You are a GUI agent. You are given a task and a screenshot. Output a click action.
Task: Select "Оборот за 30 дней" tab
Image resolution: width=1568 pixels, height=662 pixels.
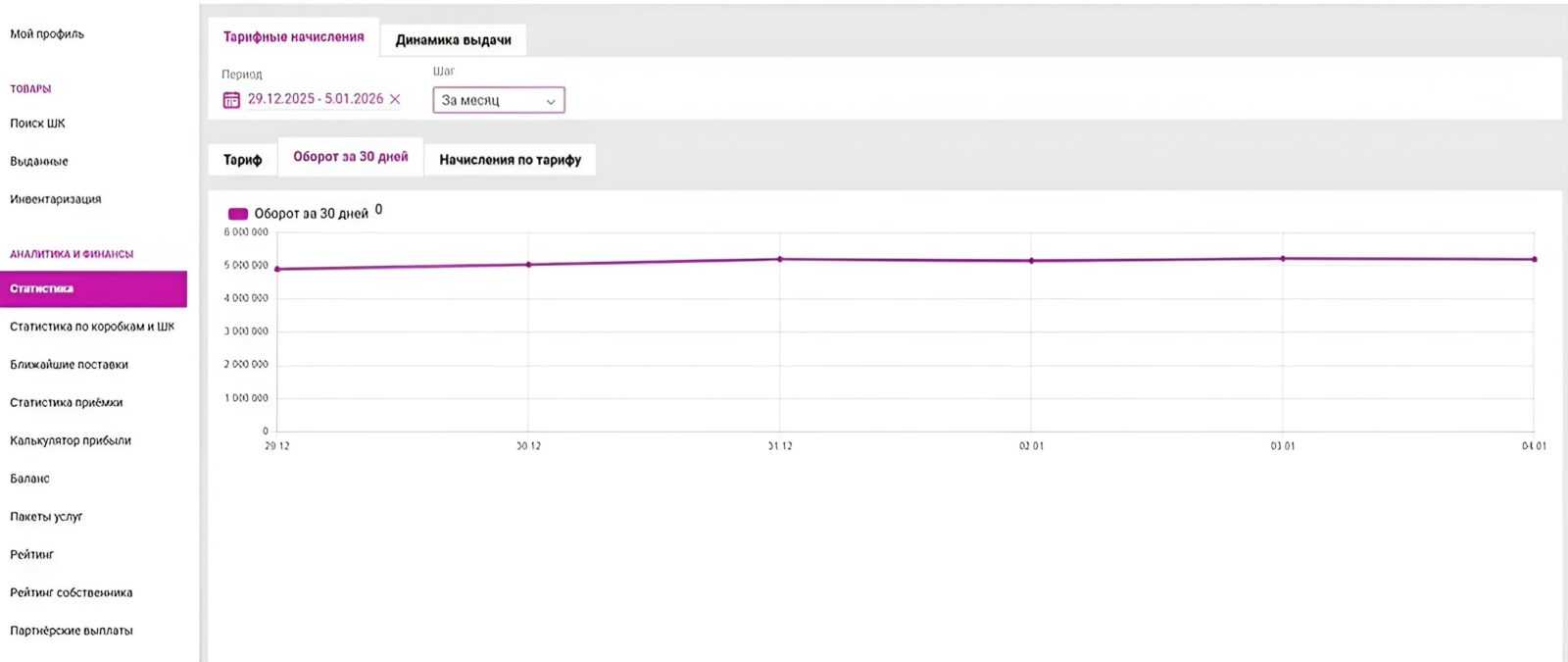coord(350,157)
